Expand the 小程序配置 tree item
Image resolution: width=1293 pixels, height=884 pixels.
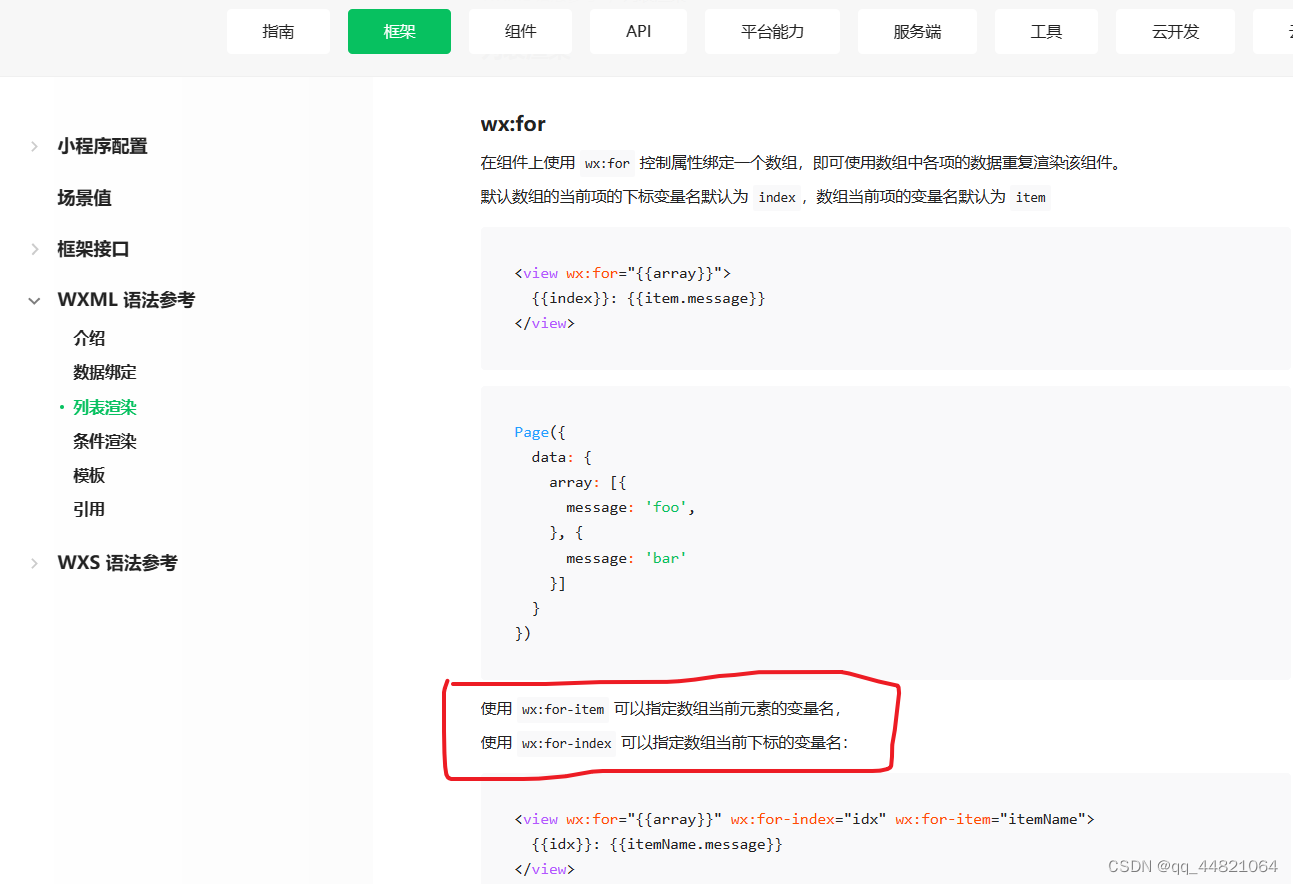[x=102, y=145]
